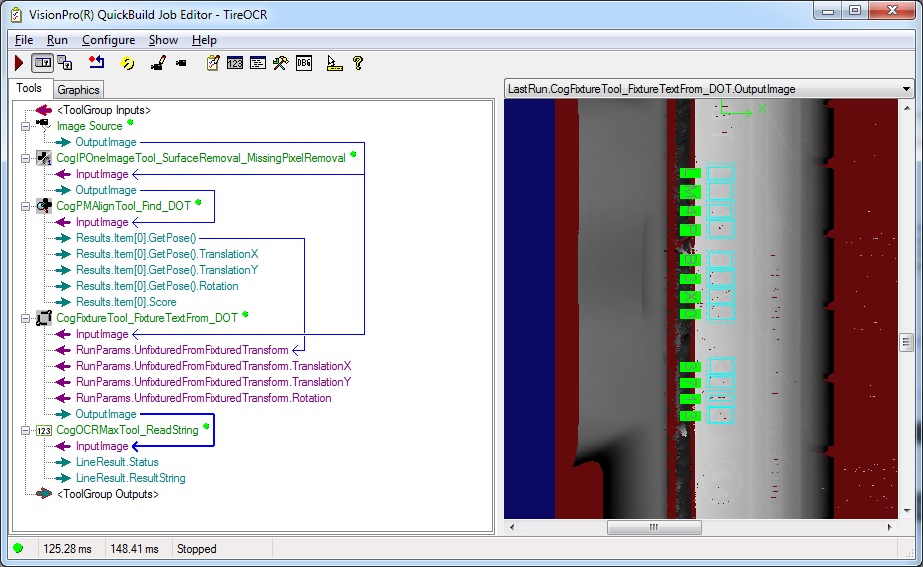Screen dimensions: 923x567
Task: Click the floating tool windows icon
Action: 65,63
